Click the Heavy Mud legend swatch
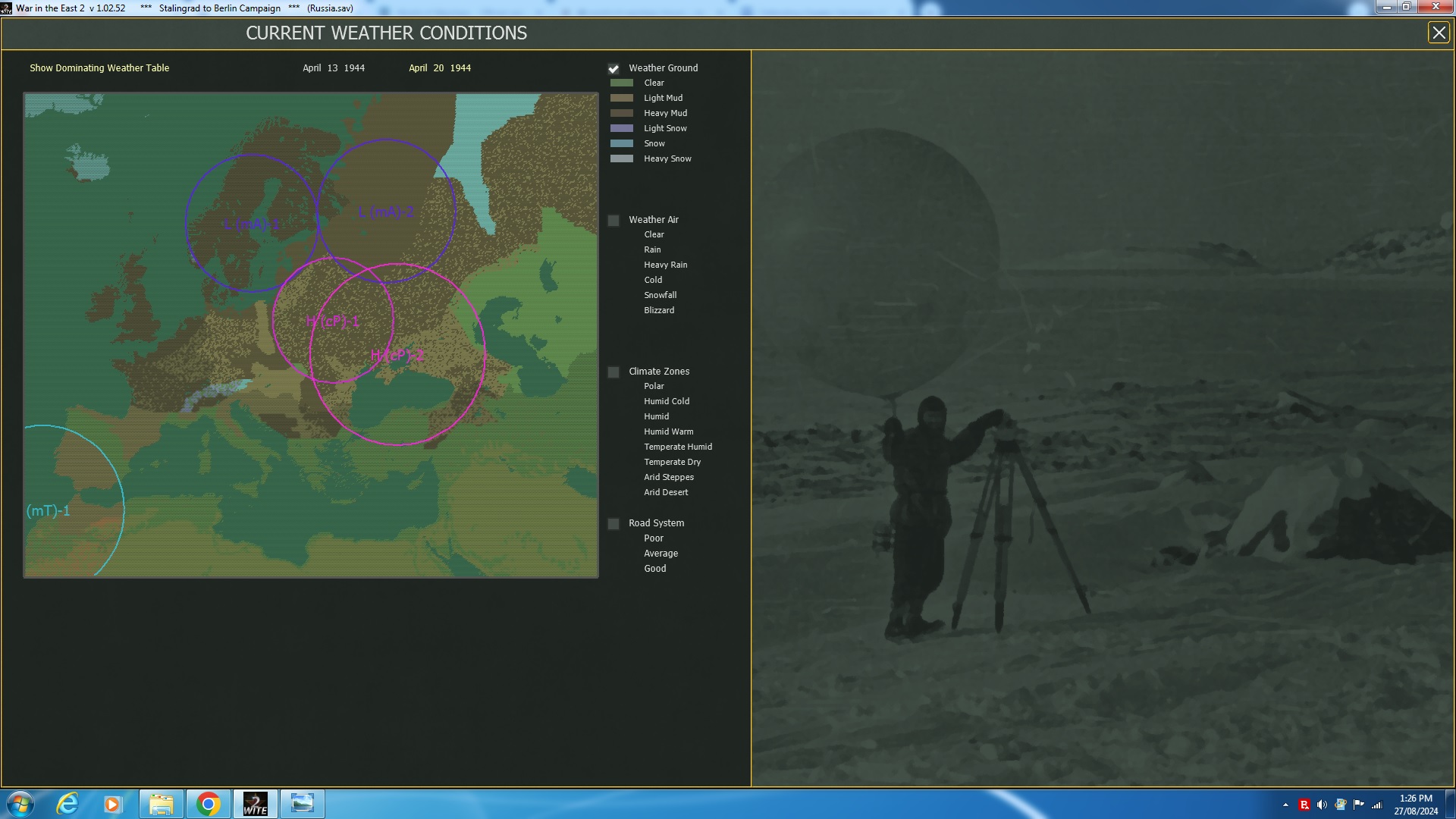Screen dimensions: 1456x819 622,114
